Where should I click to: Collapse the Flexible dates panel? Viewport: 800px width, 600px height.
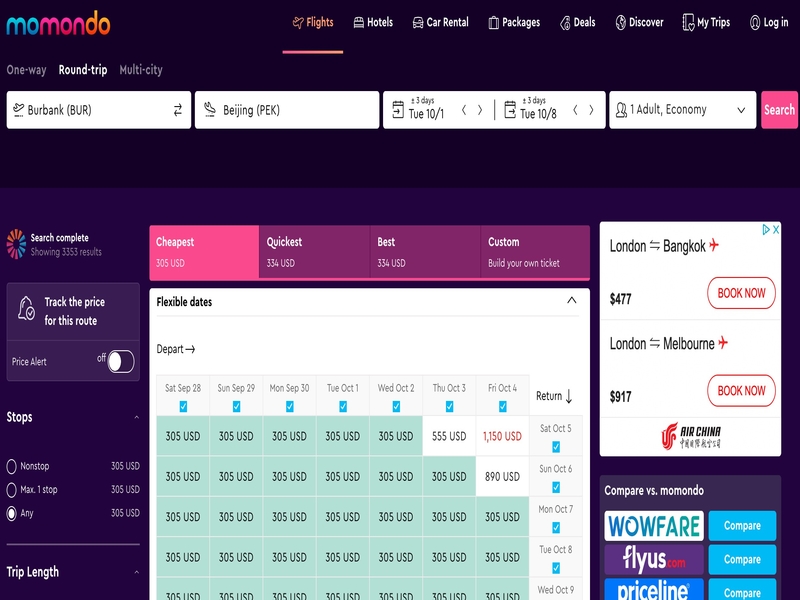tap(571, 301)
